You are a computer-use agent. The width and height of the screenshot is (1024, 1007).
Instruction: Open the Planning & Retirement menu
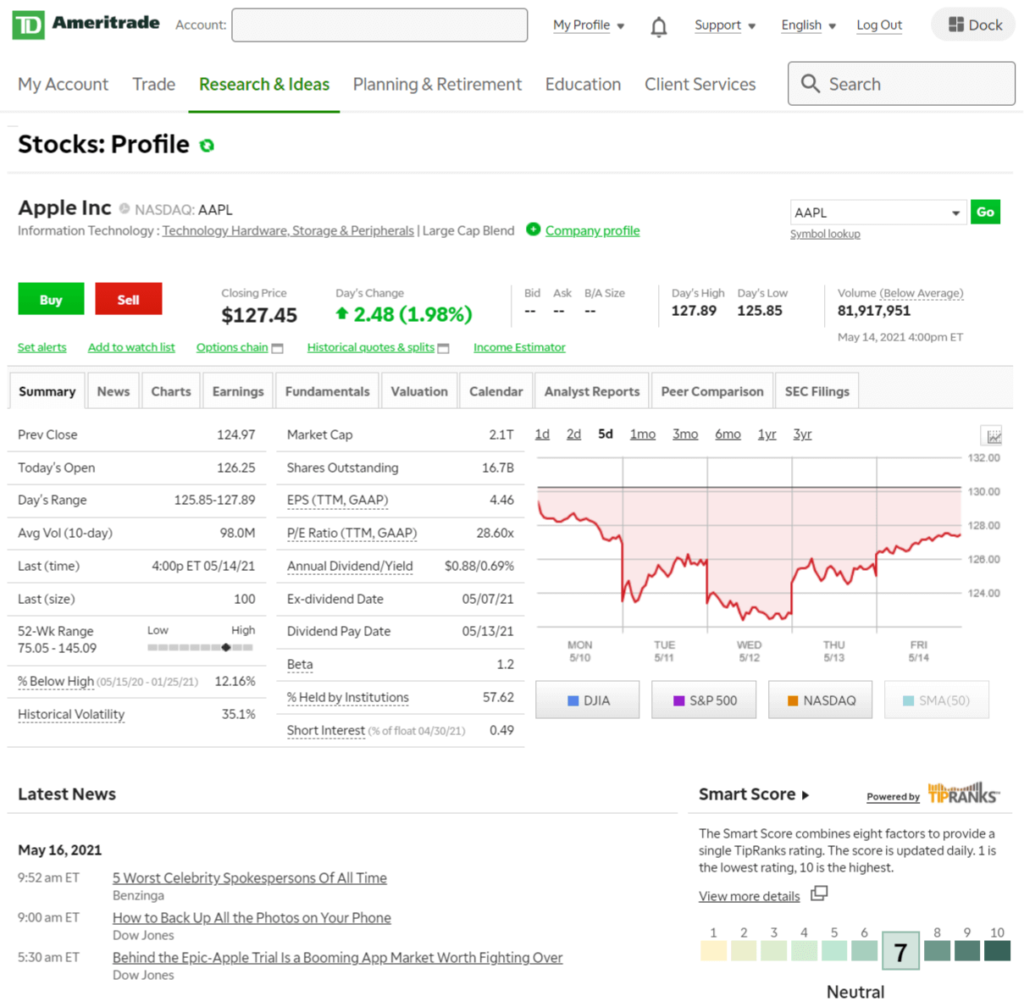[437, 84]
